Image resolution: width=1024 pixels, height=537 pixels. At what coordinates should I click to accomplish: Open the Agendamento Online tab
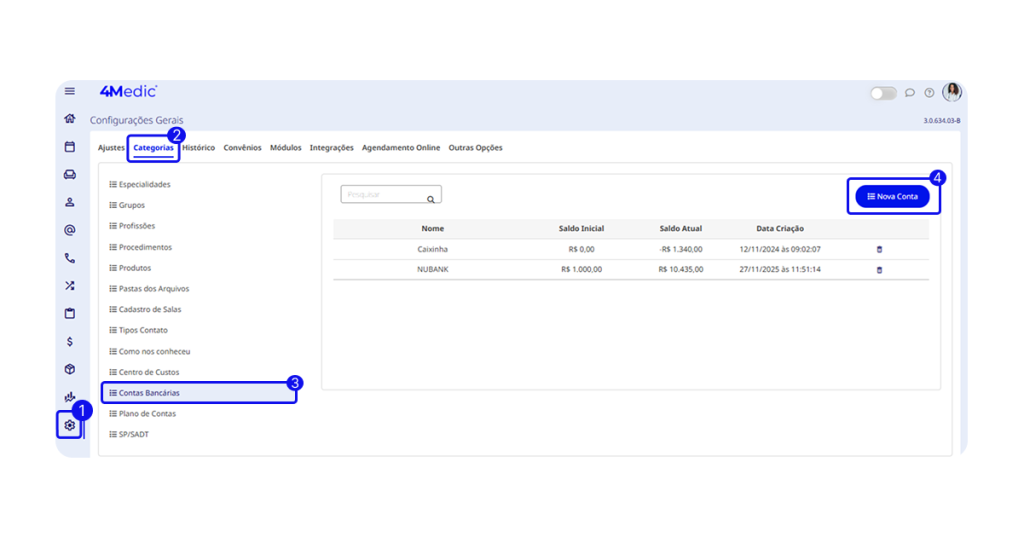(401, 148)
